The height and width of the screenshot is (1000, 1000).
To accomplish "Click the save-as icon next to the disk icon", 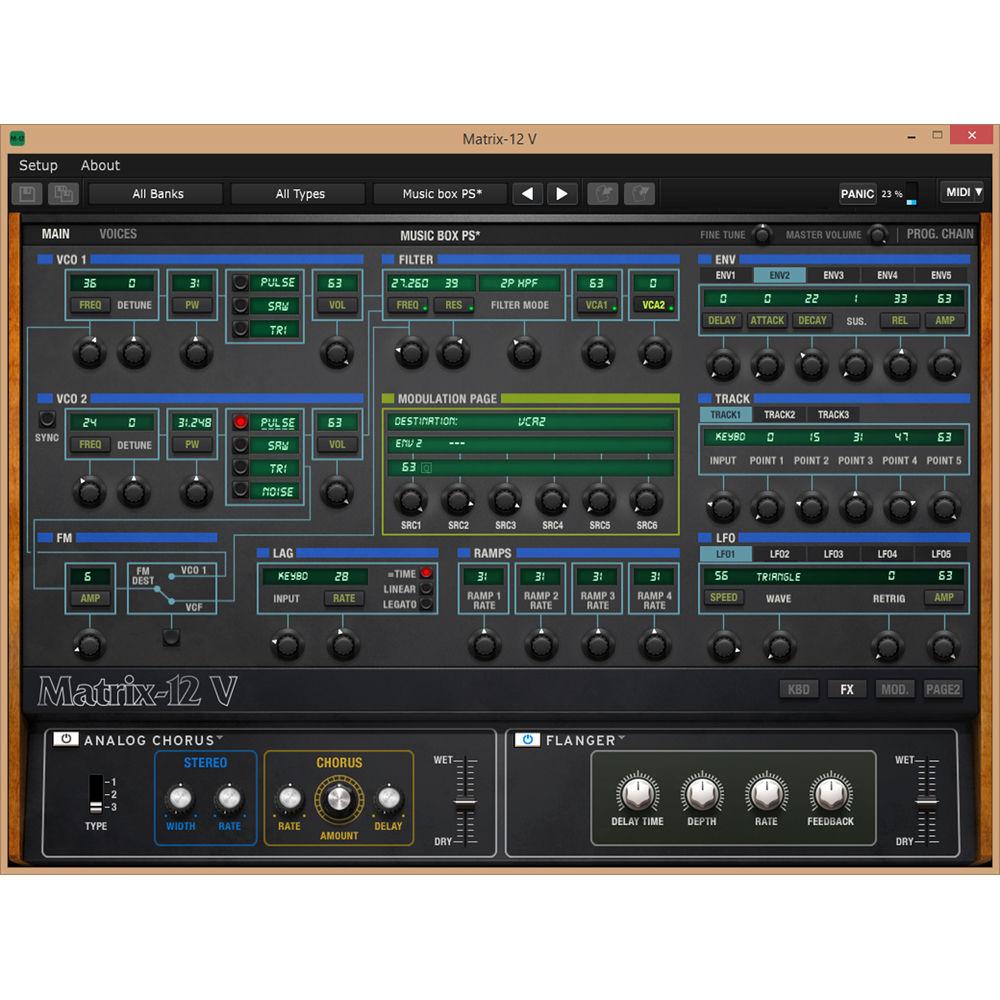I will click(x=63, y=193).
